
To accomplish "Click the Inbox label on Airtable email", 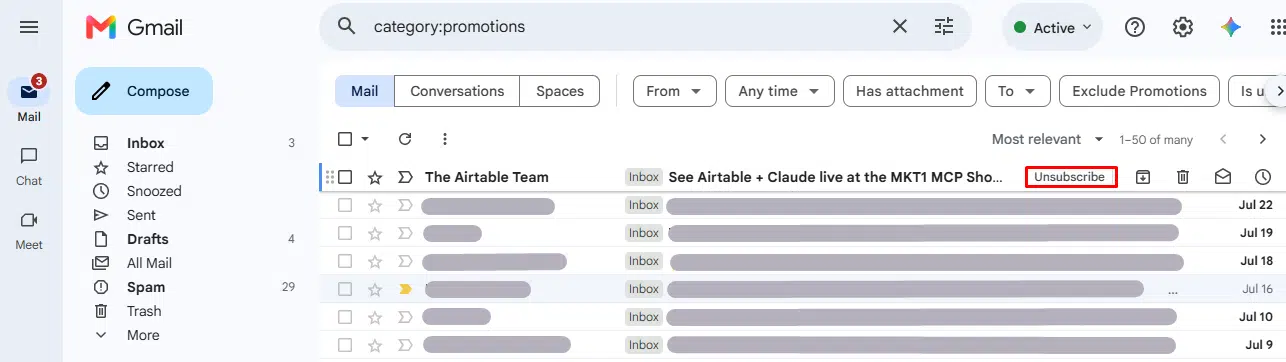I will tap(644, 177).
